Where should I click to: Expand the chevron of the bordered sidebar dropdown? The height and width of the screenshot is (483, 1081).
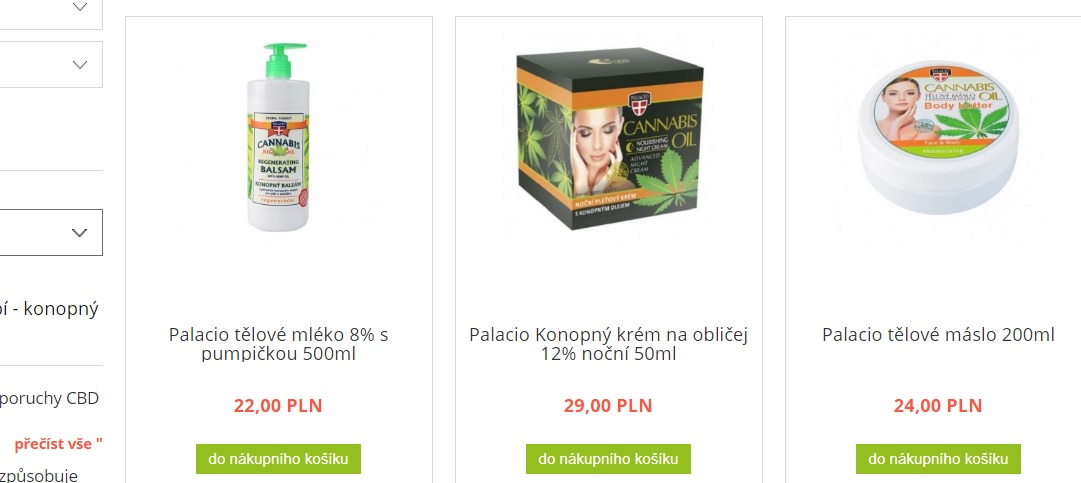[80, 232]
